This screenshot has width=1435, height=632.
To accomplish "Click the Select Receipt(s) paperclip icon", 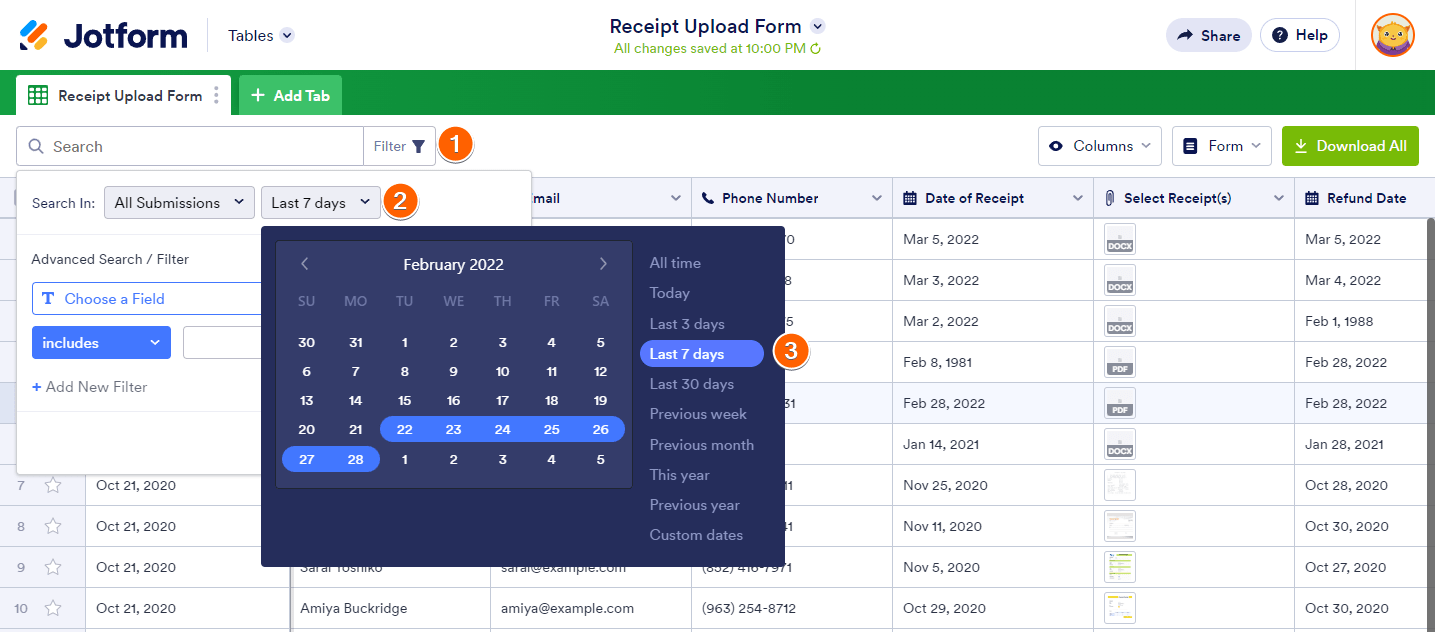I will [1110, 198].
